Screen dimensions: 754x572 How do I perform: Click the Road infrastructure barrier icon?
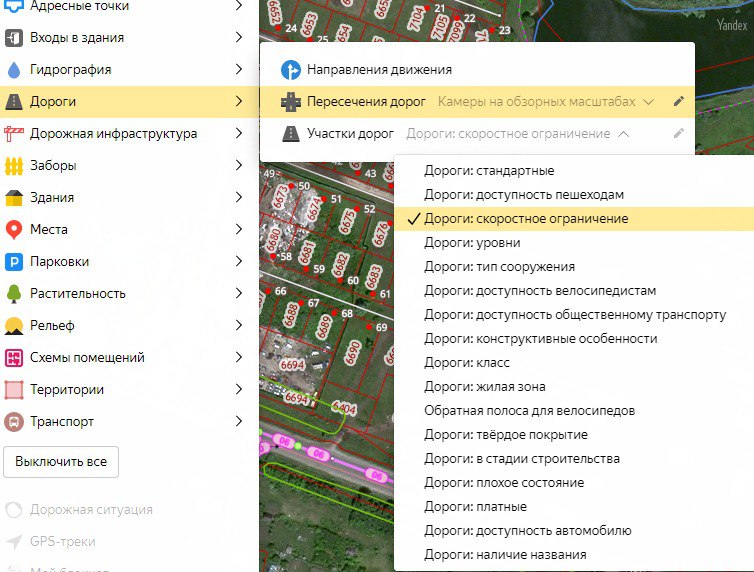pyautogui.click(x=14, y=134)
